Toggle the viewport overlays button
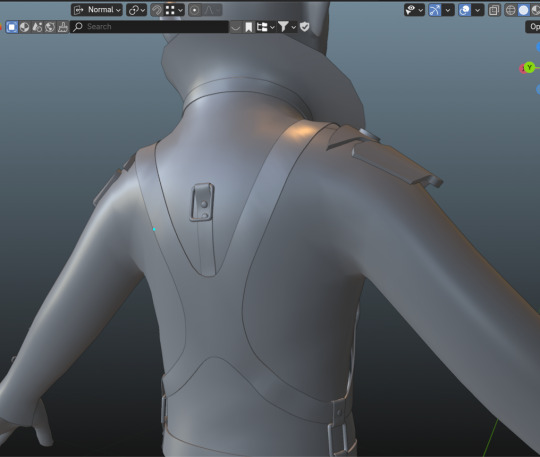 tap(465, 10)
